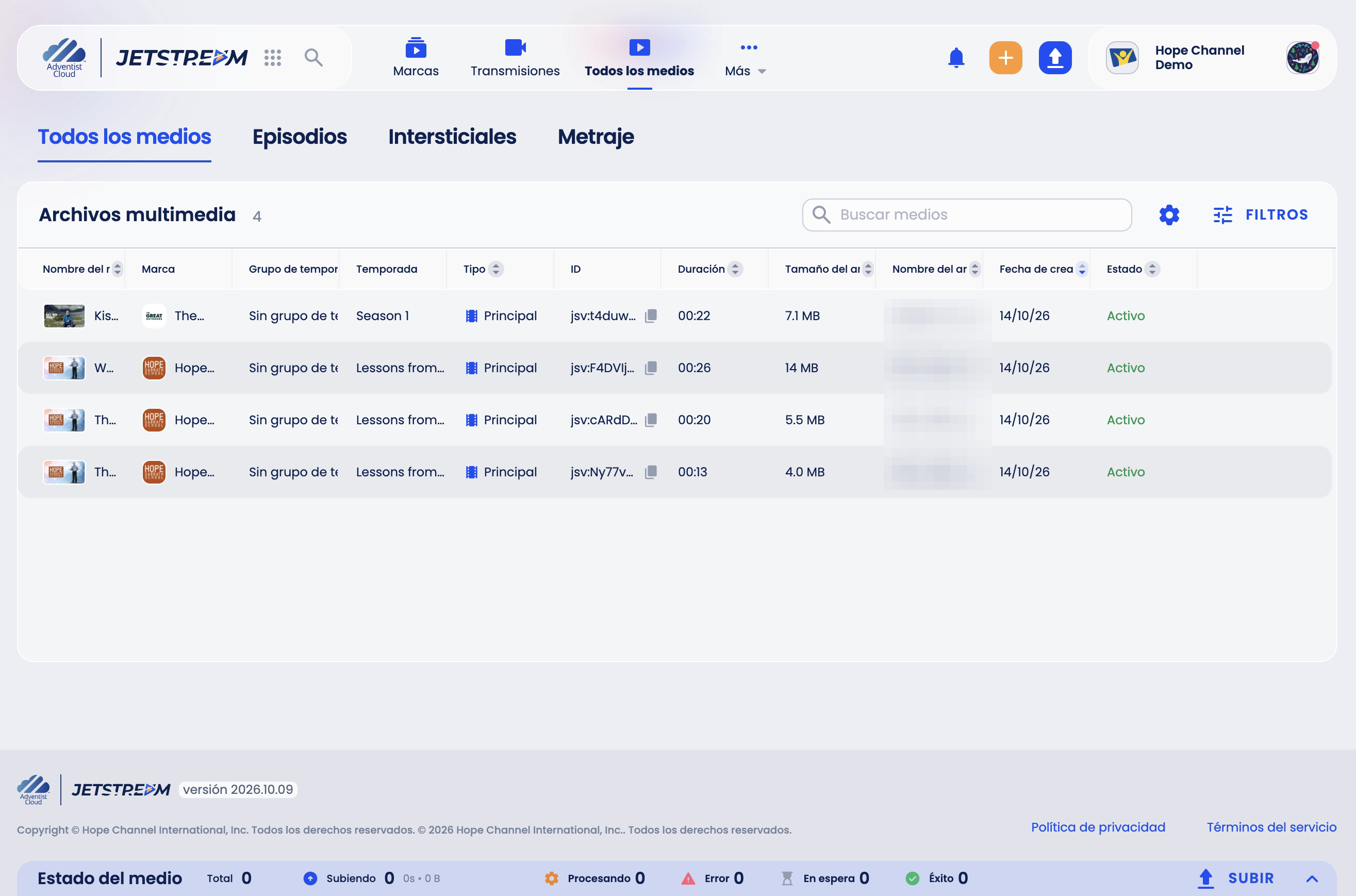Click the Error status warning icon

point(688,878)
